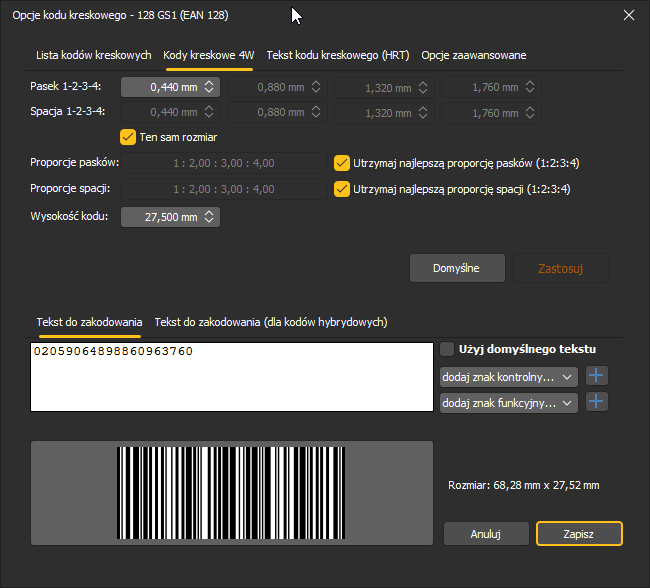This screenshot has height=588, width=650.
Task: Click the Spacja 0,440 mm stepper arrows
Action: coord(209,112)
